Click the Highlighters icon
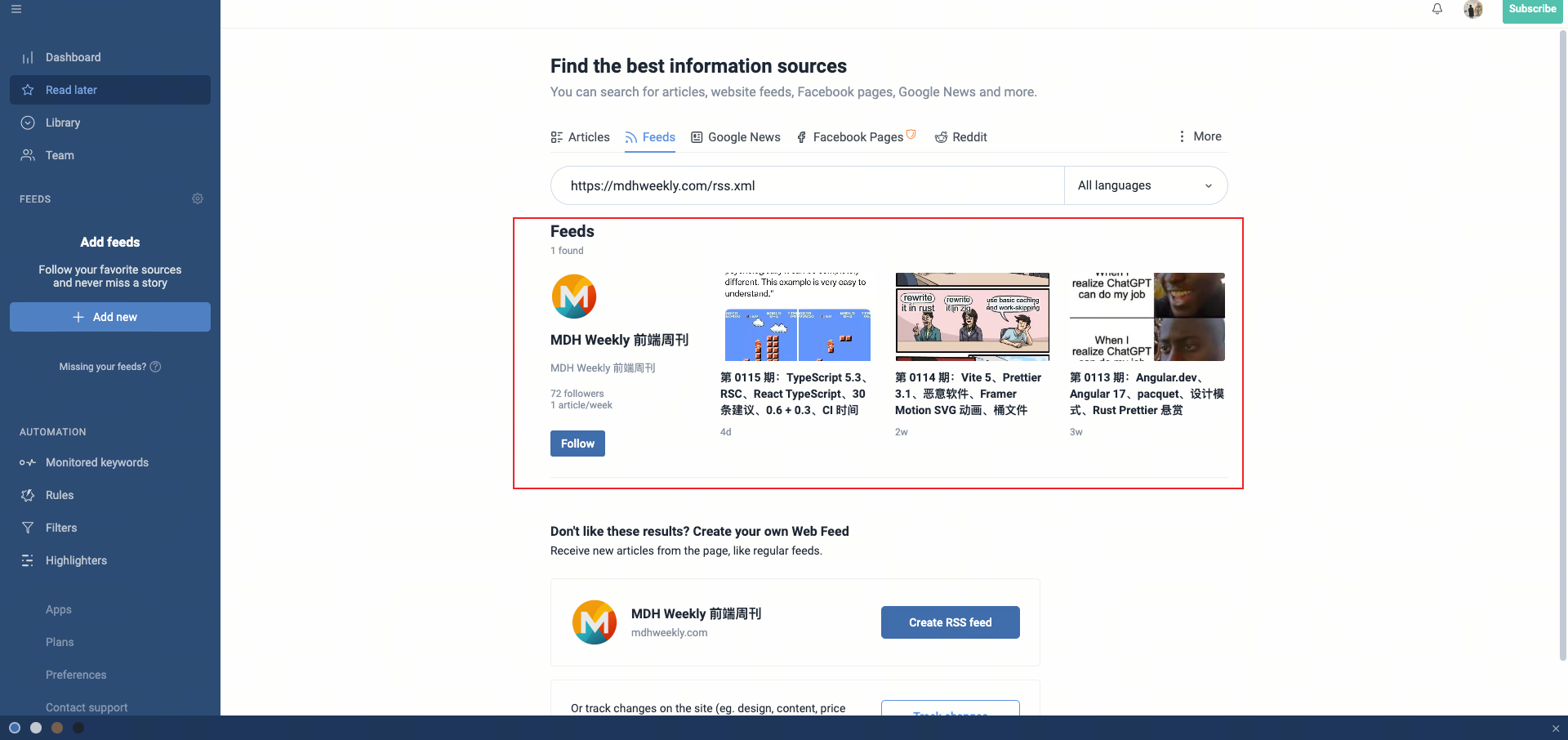Image resolution: width=1568 pixels, height=740 pixels. [x=28, y=560]
